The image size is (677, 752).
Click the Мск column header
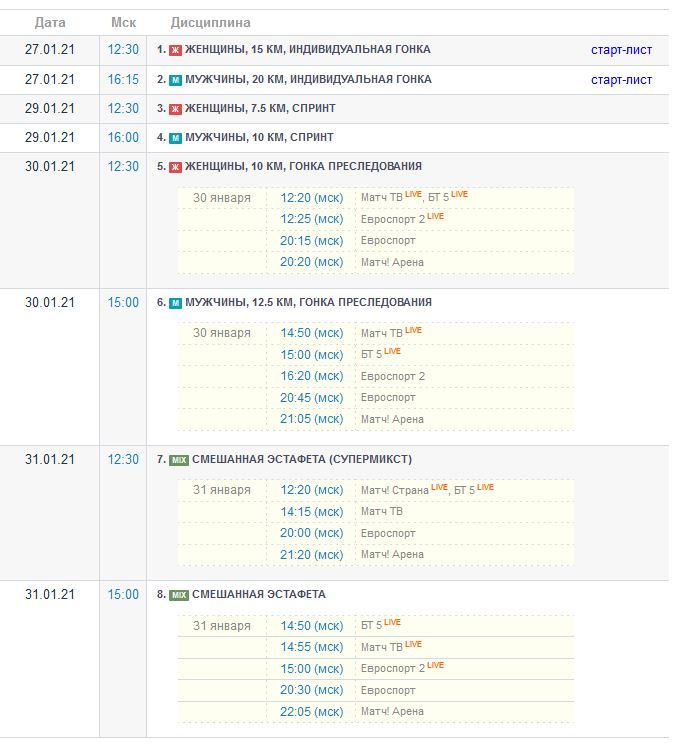(123, 22)
